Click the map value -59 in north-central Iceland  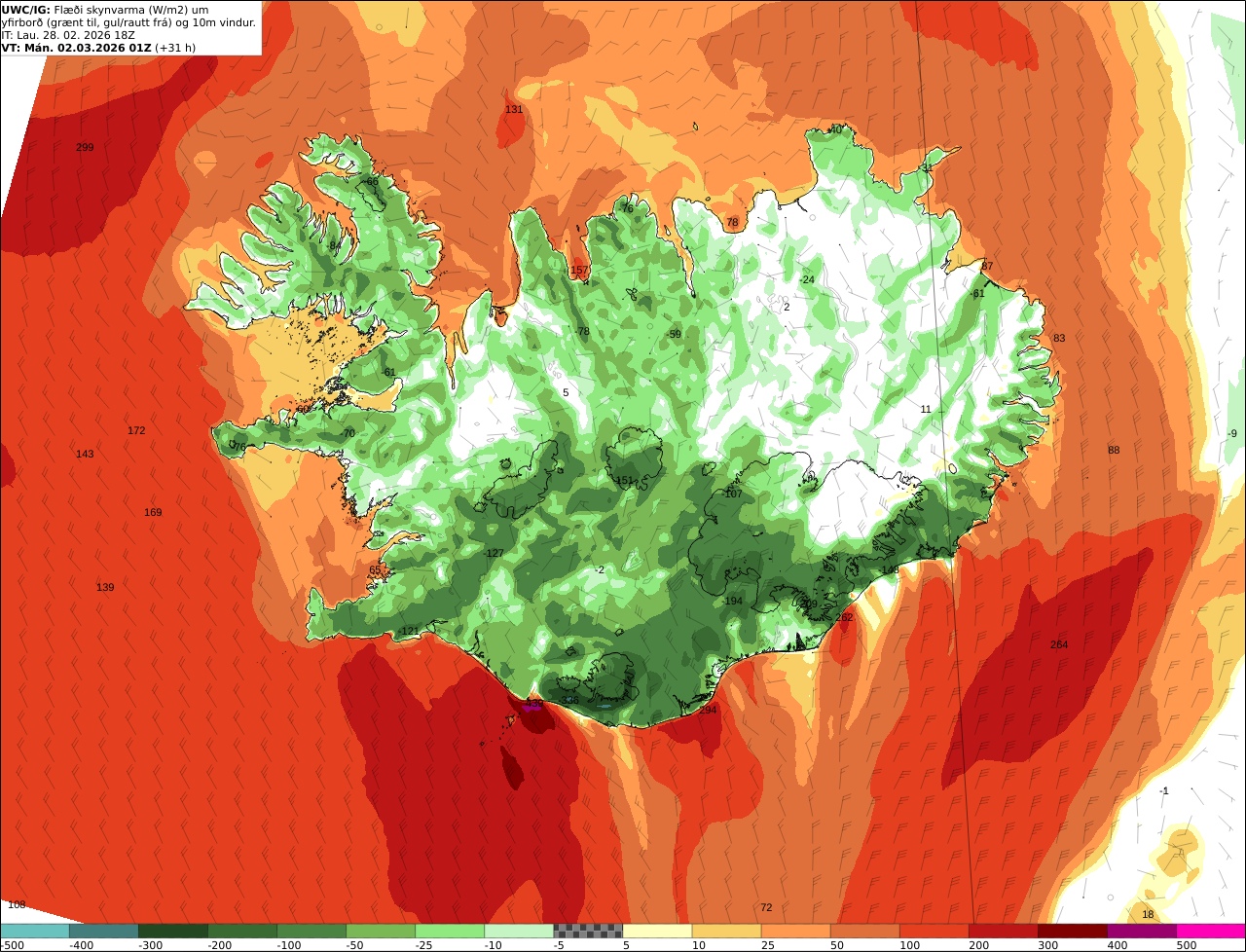coord(674,335)
